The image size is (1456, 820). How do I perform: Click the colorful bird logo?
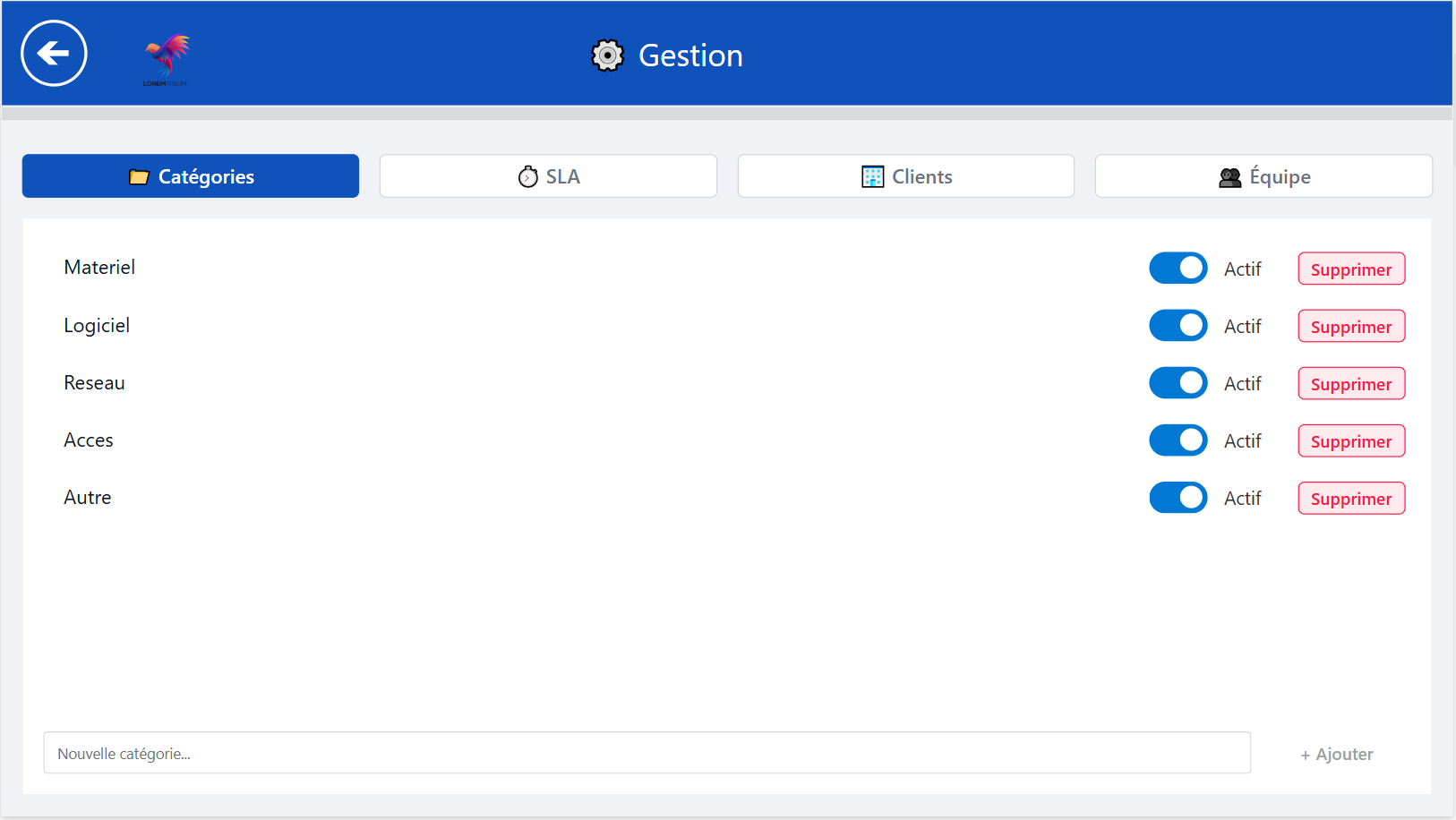[167, 58]
